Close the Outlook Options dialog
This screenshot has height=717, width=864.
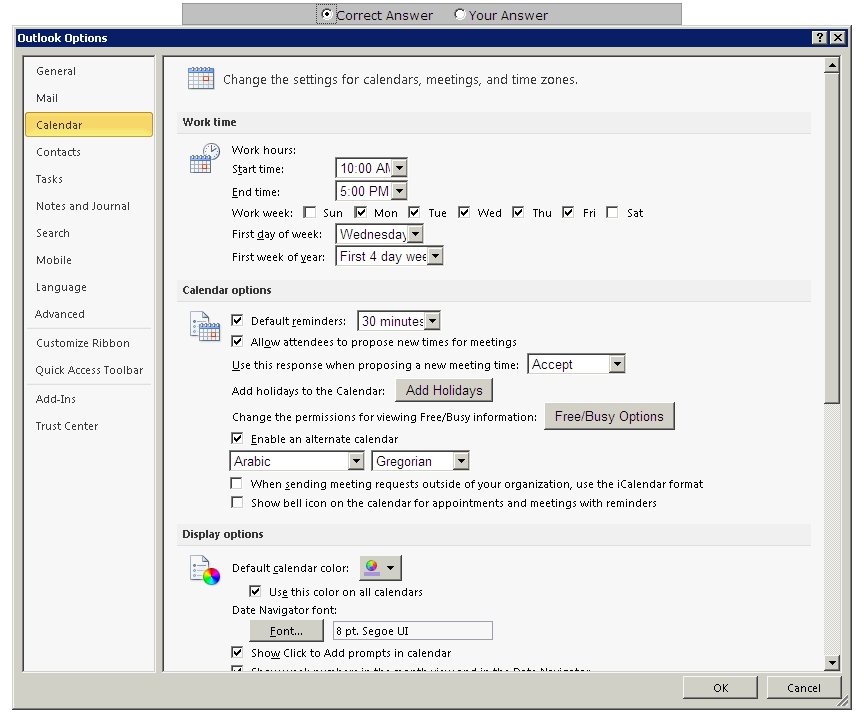838,37
